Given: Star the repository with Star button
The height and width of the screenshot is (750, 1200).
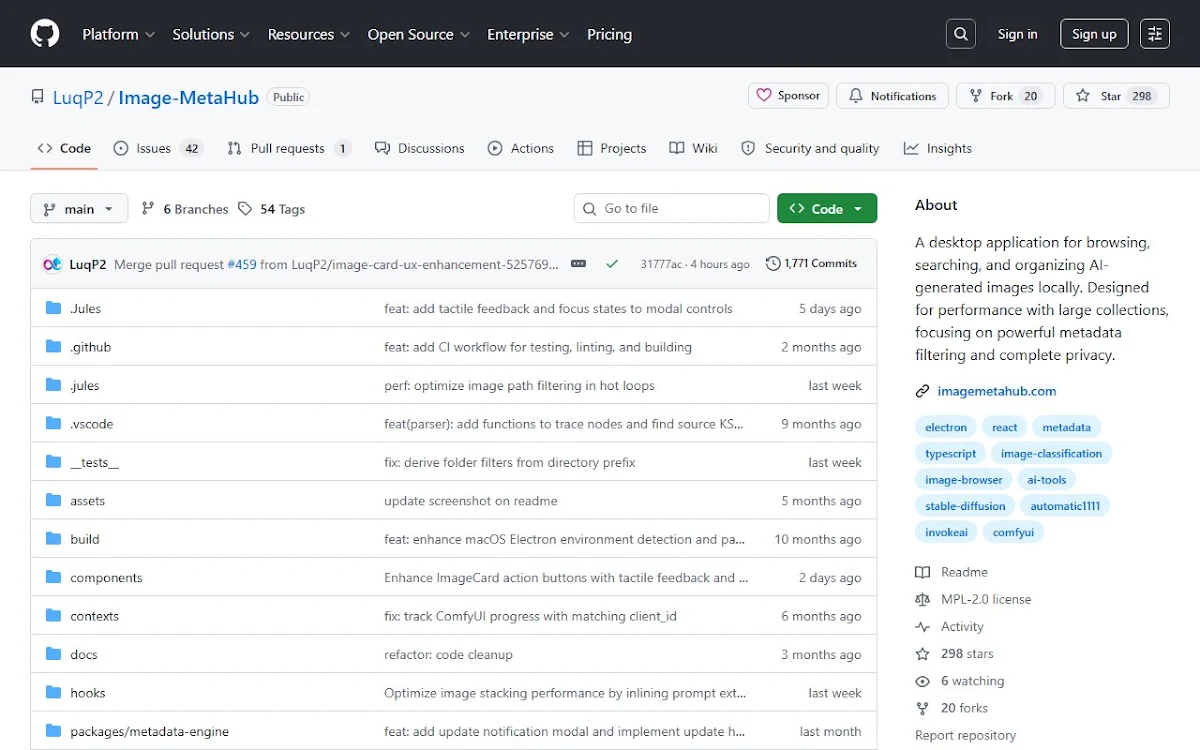Looking at the screenshot, I should [1116, 96].
